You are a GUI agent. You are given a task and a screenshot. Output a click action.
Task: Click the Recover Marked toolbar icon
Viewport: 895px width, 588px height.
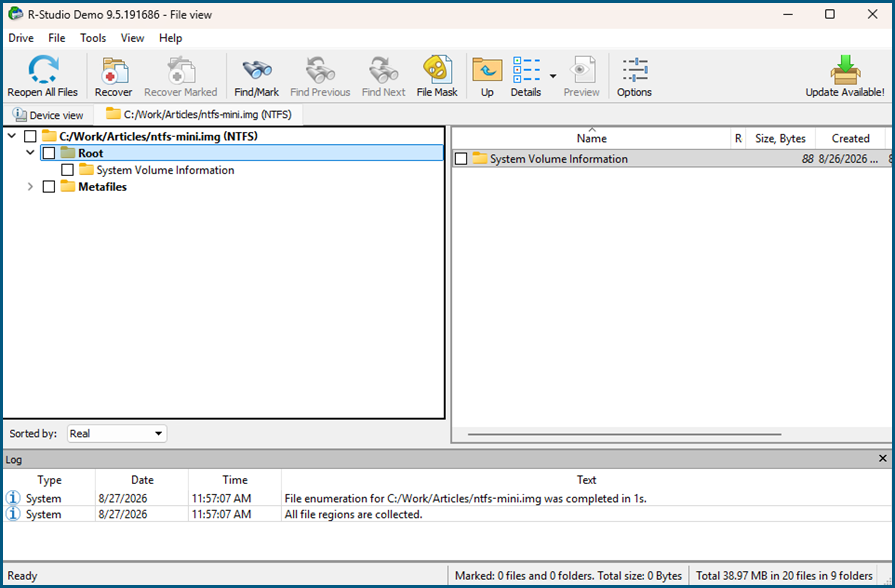(180, 70)
